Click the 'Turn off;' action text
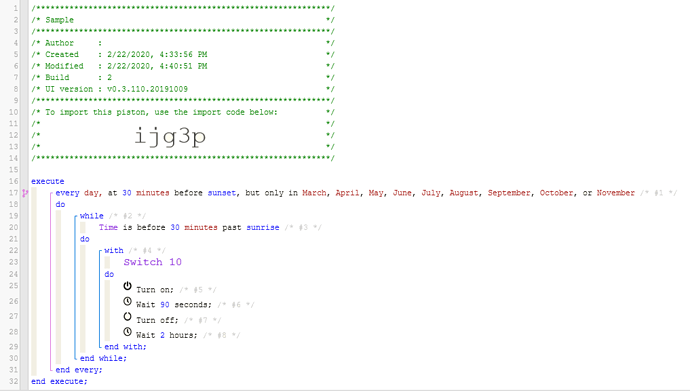The height and width of the screenshot is (392, 690). [x=157, y=320]
